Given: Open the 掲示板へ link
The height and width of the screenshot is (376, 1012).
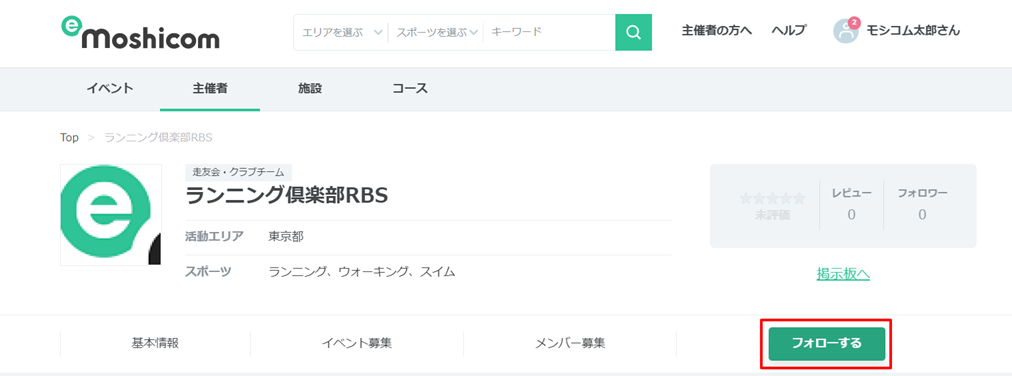Looking at the screenshot, I should 843,274.
